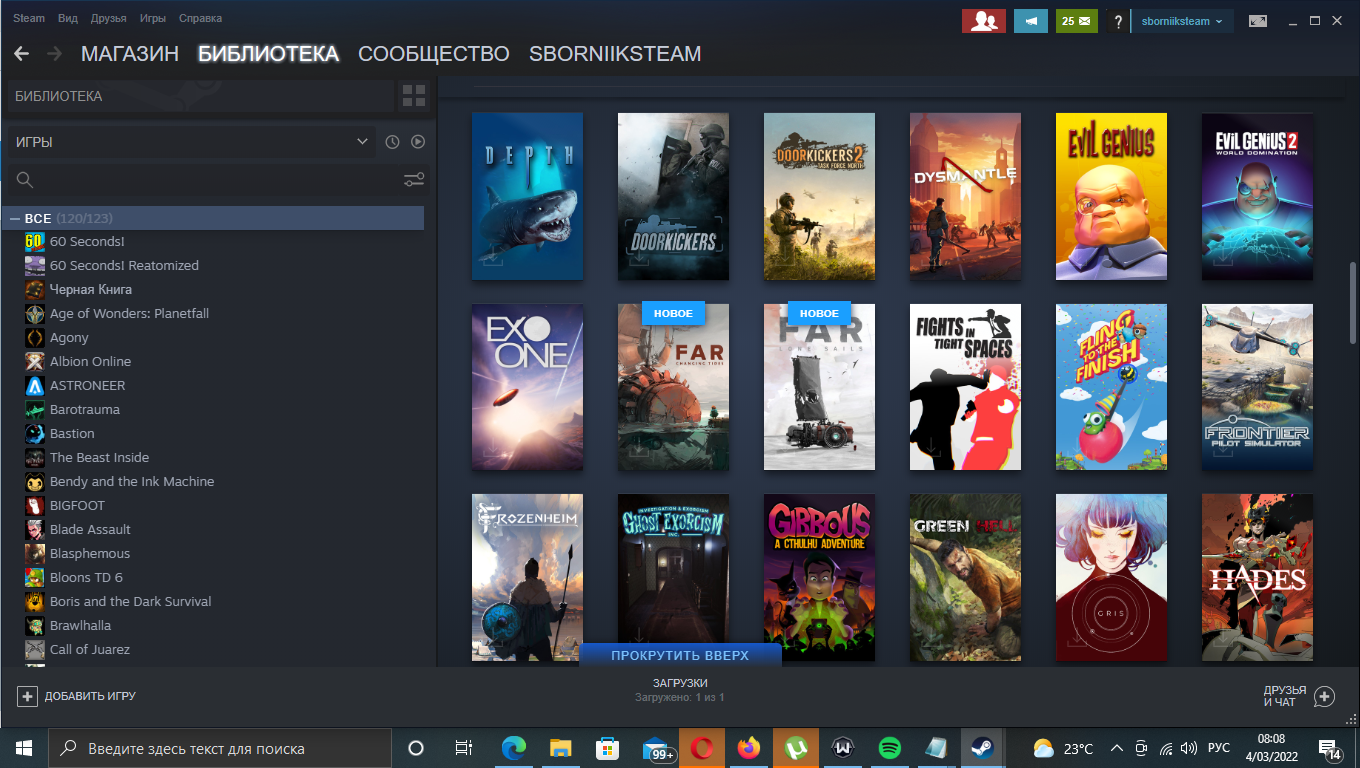Viewport: 1360px width, 768px height.
Task: Go to the СООБЩЕСТВО tab
Action: tap(434, 54)
